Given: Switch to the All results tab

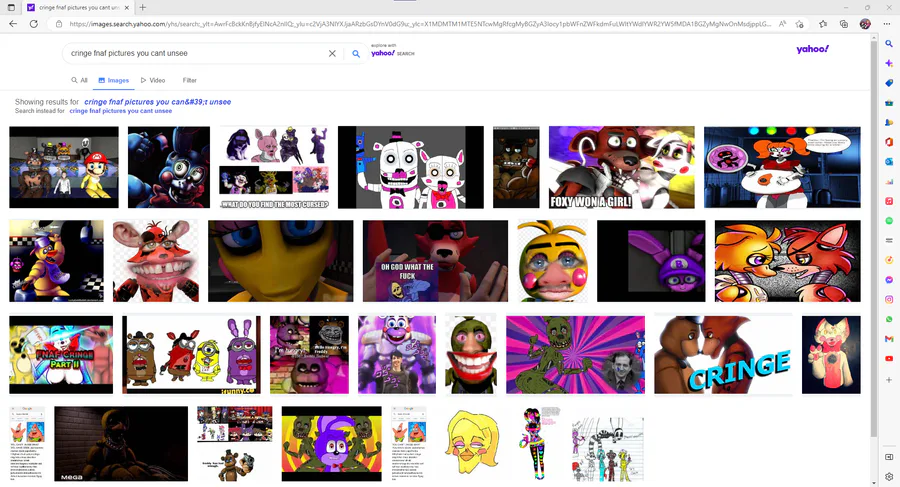Looking at the screenshot, I should [79, 80].
